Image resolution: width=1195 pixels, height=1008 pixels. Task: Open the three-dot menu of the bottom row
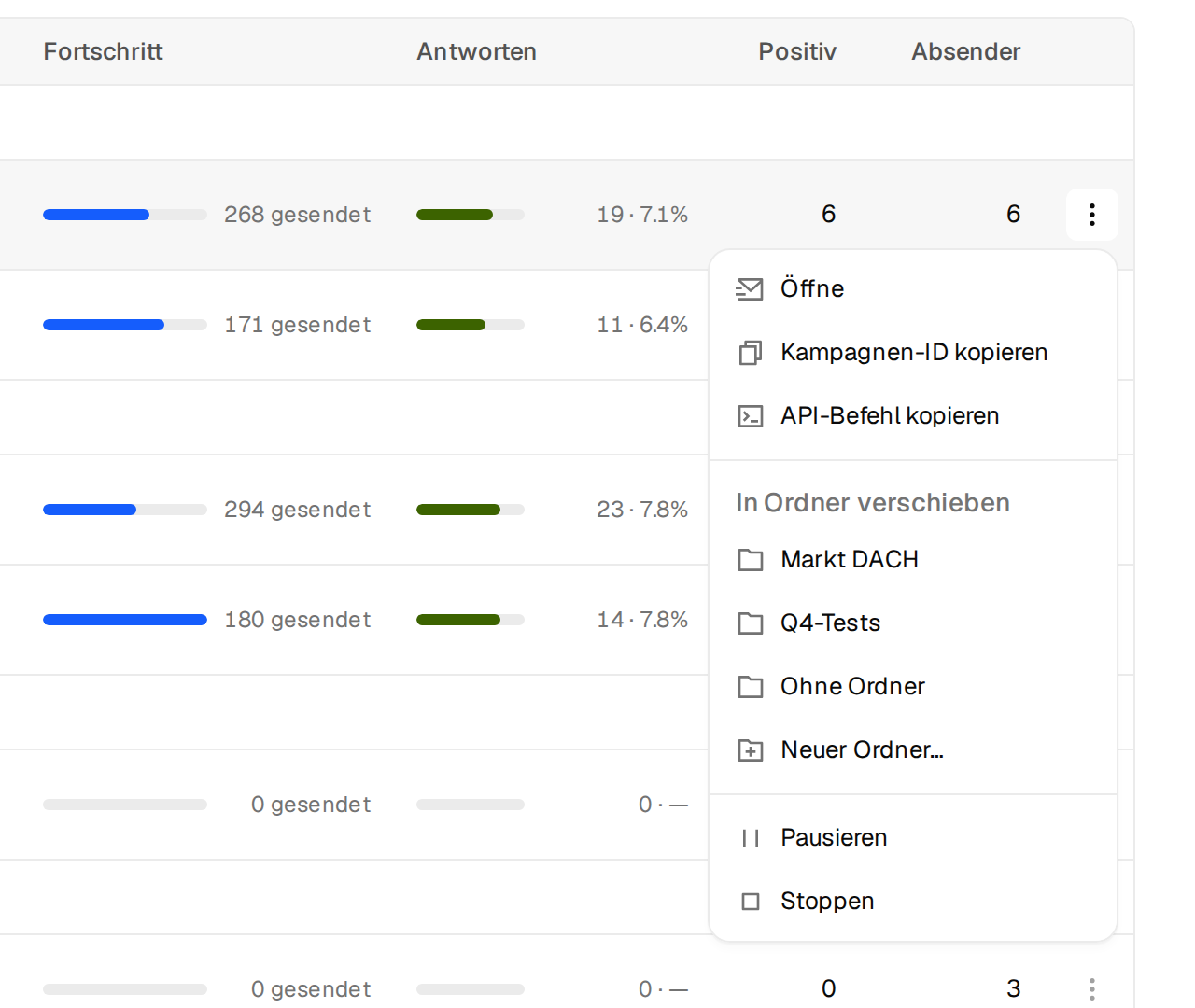click(x=1091, y=988)
